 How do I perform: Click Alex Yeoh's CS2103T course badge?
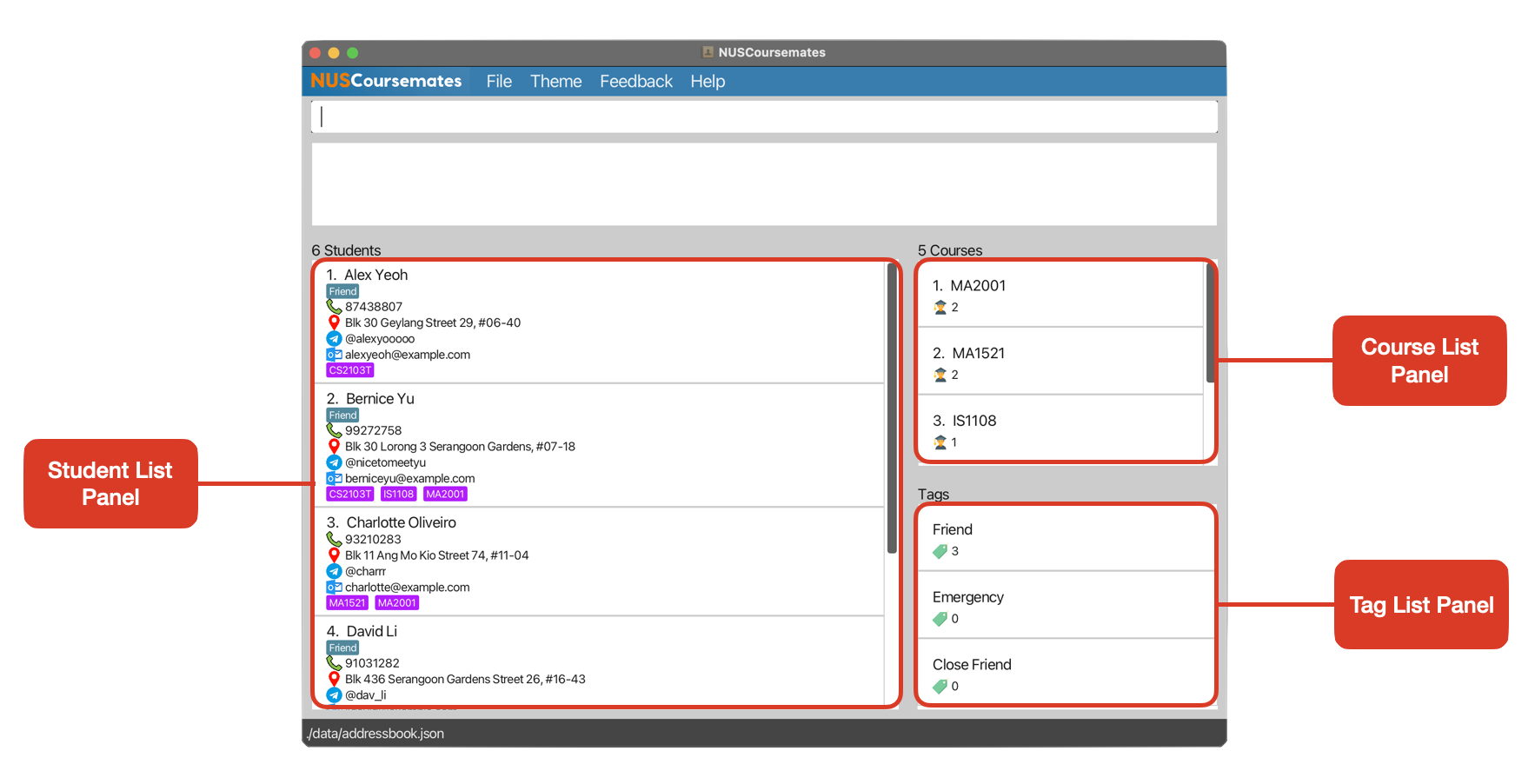(x=349, y=370)
